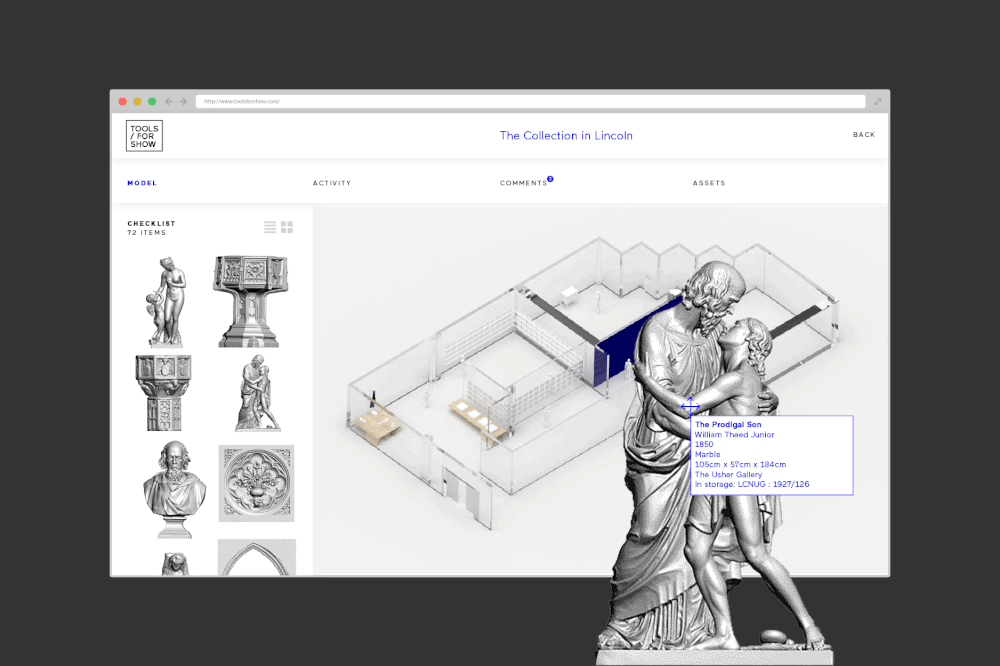Screen dimensions: 1000x666
Task: Click the fullscreen expand icon in the browser frame
Action: [x=877, y=101]
